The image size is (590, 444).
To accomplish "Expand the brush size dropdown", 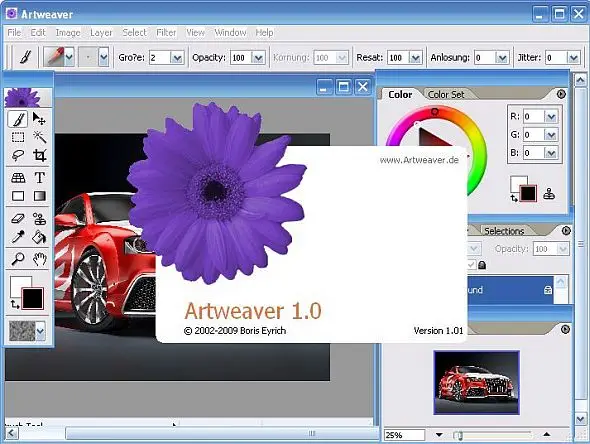I will click(177, 58).
